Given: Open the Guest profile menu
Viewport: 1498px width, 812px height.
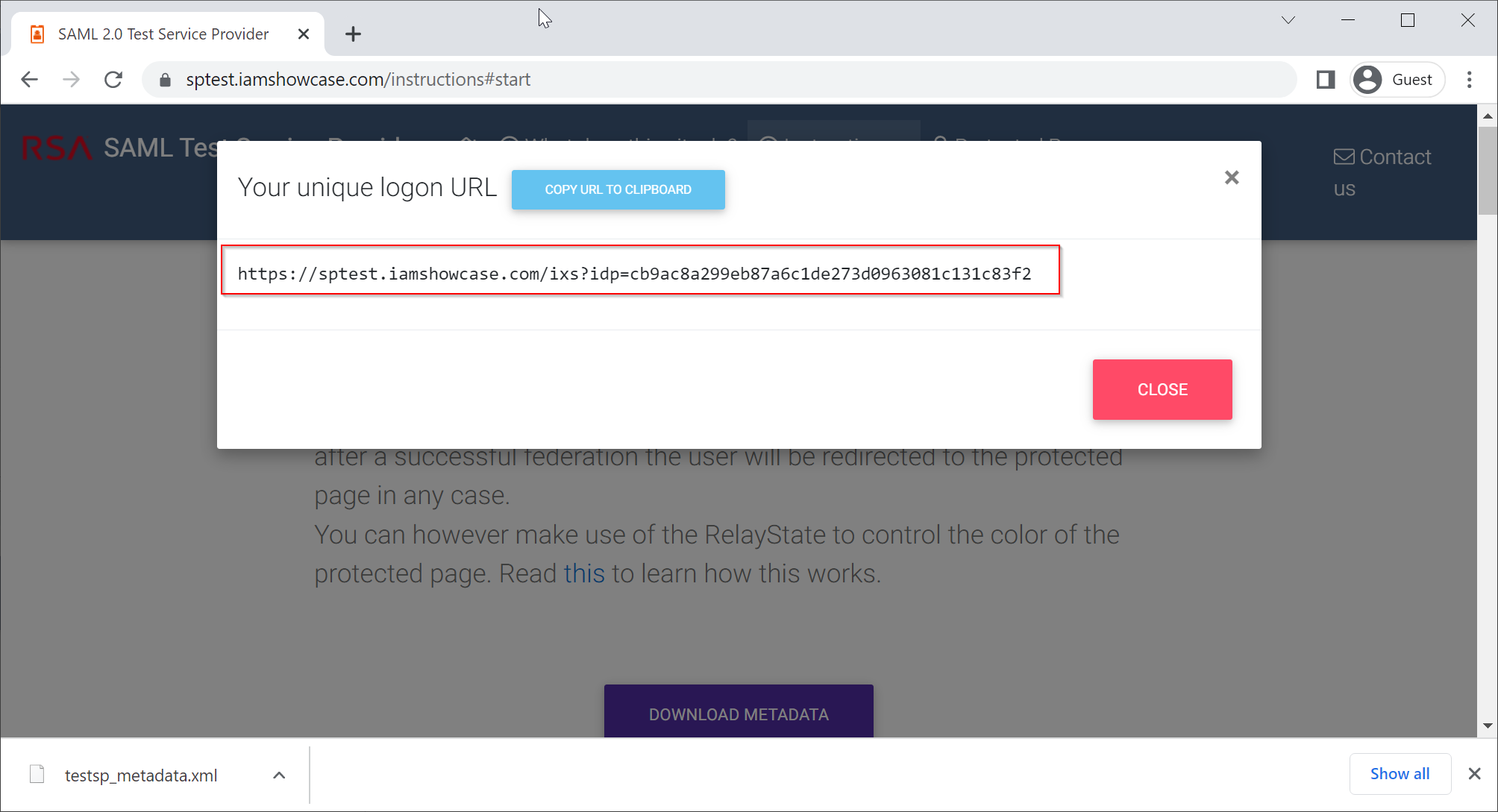Looking at the screenshot, I should coord(1397,80).
